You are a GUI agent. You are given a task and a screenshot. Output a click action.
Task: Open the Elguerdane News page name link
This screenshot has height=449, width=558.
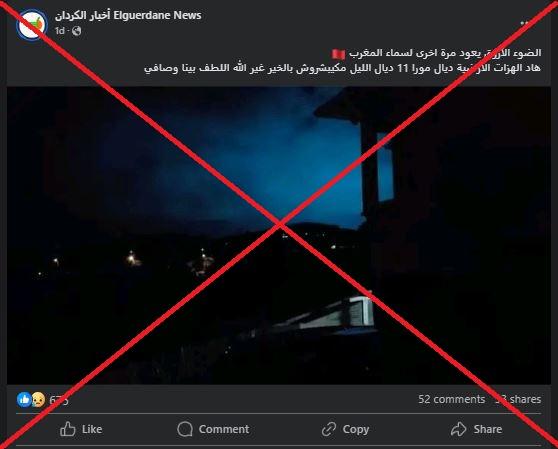(128, 15)
